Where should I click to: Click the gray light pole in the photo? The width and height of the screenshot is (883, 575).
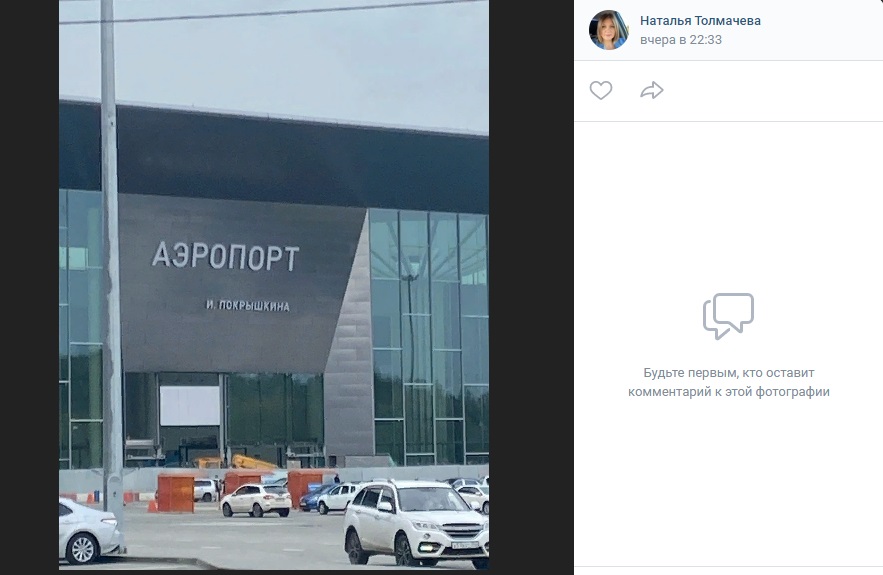pyautogui.click(x=112, y=265)
